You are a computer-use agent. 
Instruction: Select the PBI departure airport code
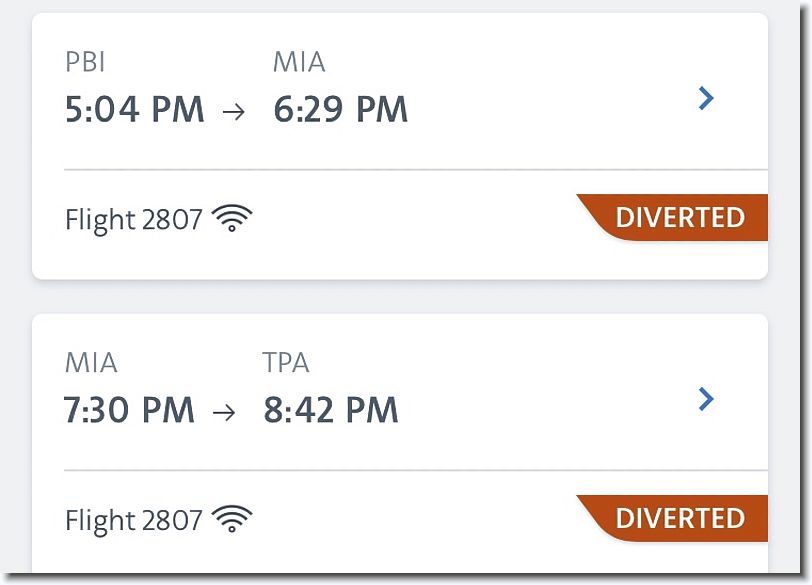[x=85, y=62]
